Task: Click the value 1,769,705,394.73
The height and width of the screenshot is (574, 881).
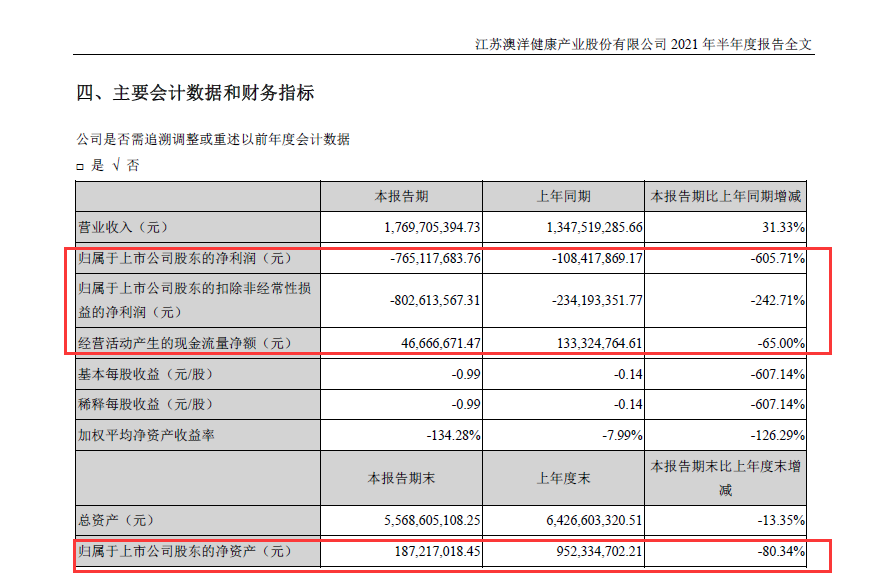Action: (432, 227)
